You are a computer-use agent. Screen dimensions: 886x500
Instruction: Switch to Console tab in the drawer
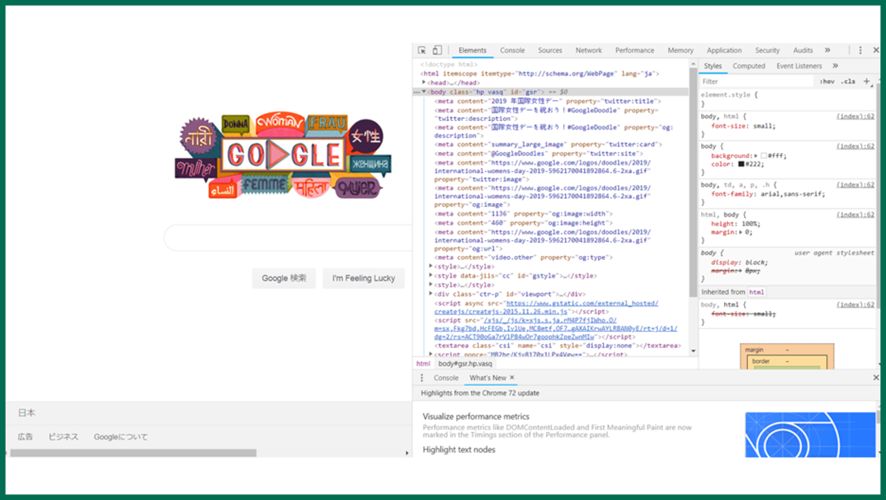coord(446,377)
